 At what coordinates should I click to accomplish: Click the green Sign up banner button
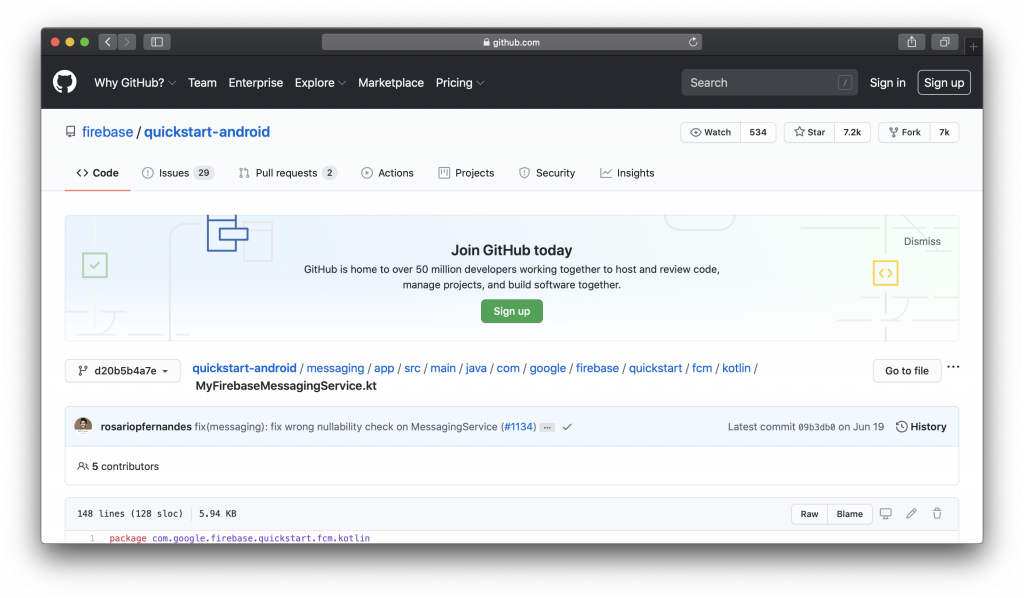coord(512,311)
